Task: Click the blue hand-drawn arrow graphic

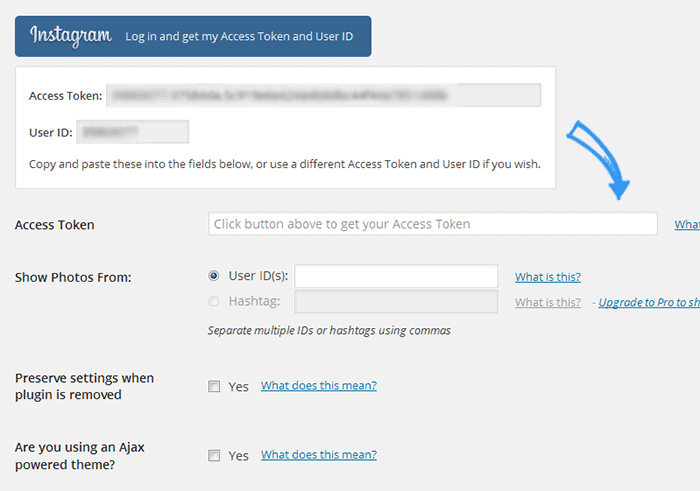Action: [x=600, y=159]
